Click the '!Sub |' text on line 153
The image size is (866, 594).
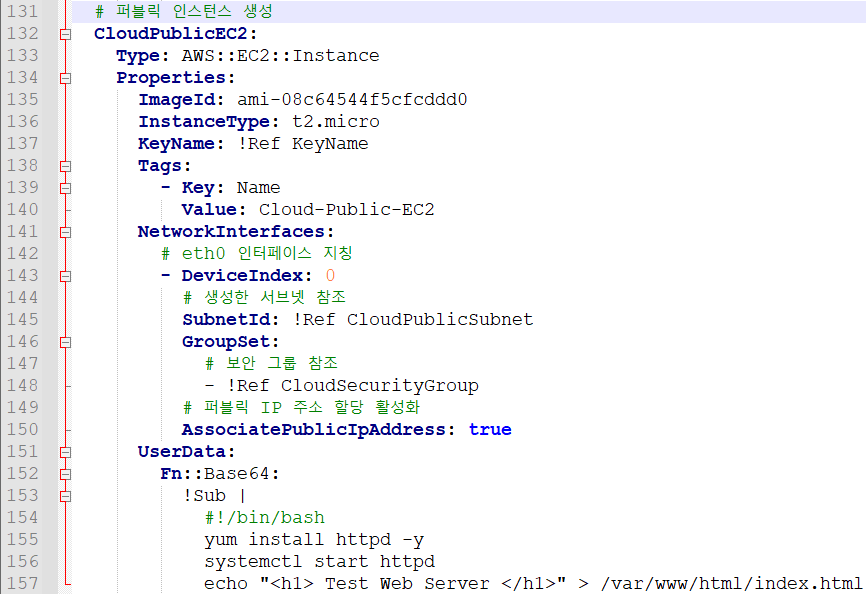pyautogui.click(x=214, y=496)
